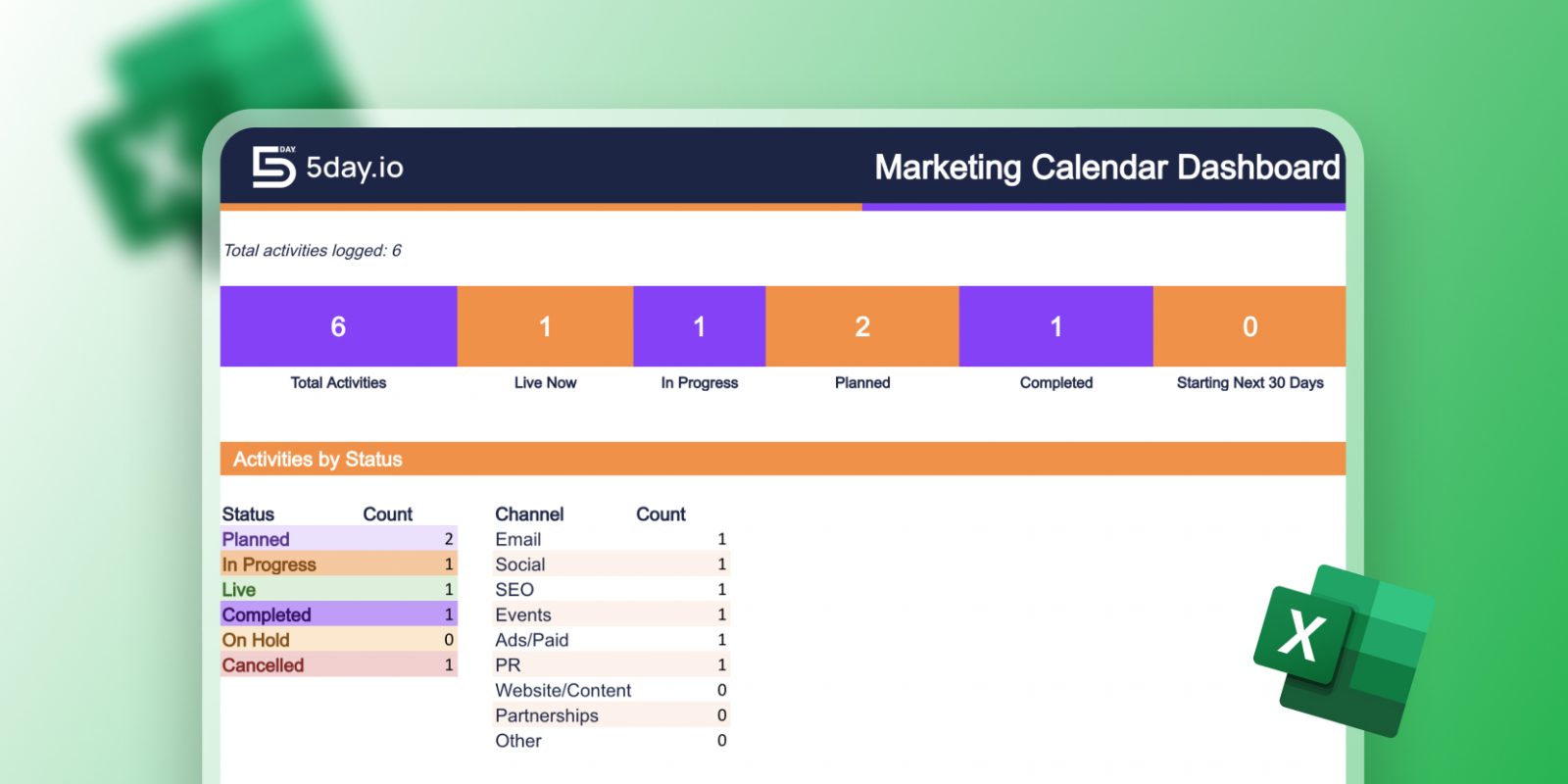The height and width of the screenshot is (784, 1568).
Task: Select the 'Email' channel row
Action: [612, 540]
